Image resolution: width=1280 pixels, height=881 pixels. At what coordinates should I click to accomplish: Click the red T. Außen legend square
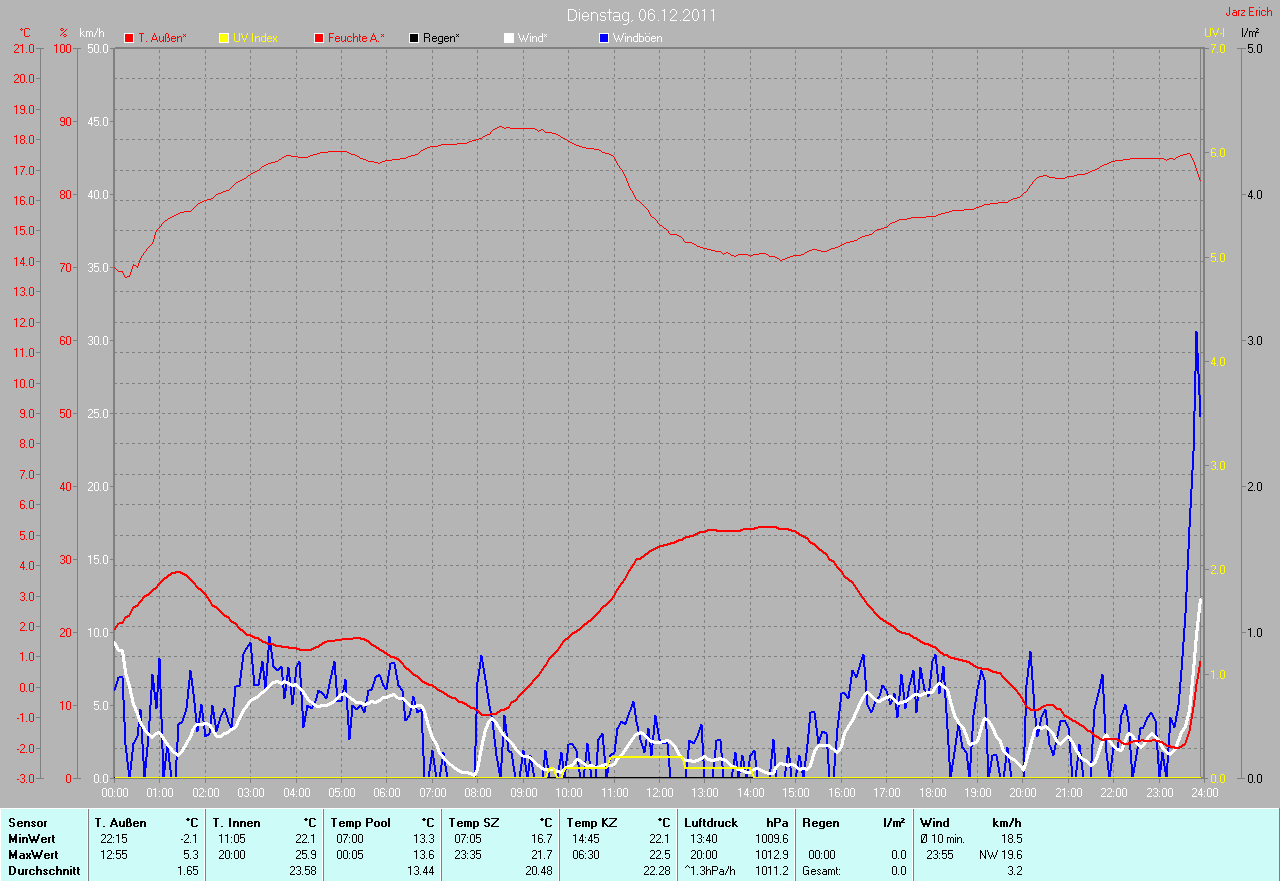(x=129, y=38)
